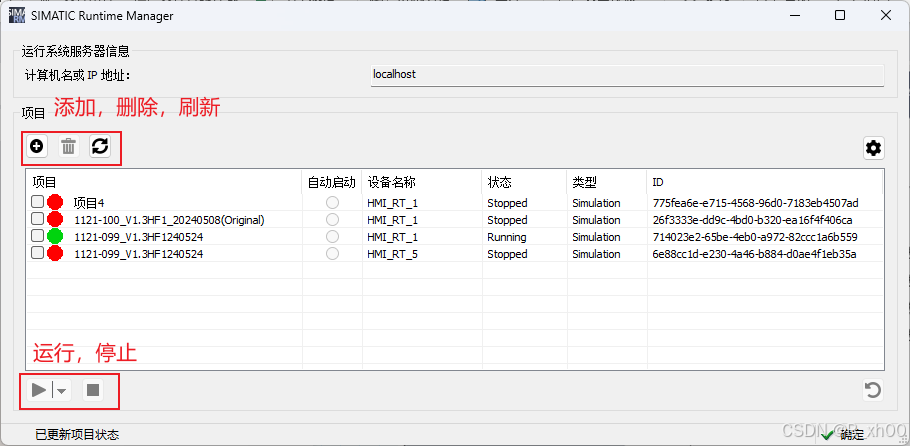
Task: Click the ID column header
Action: 764,182
